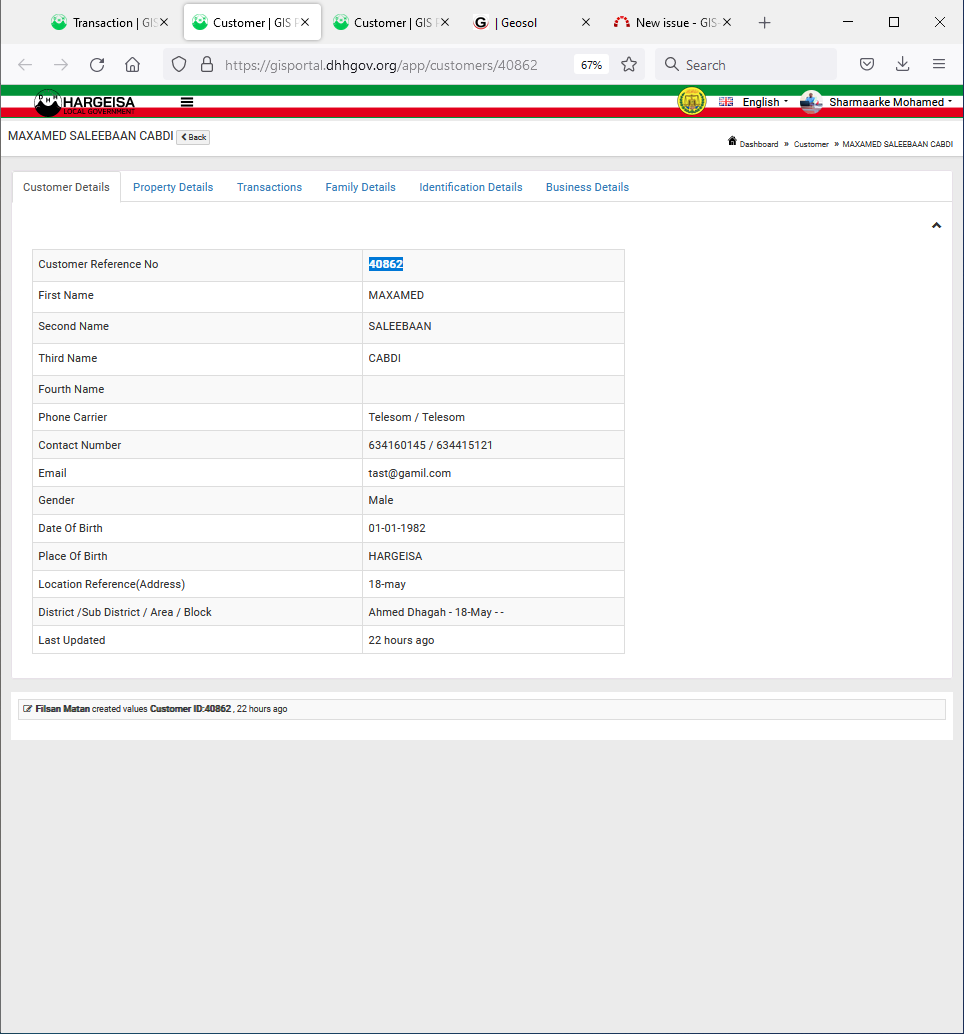The image size is (964, 1034).
Task: Click Telesom / Telesom carrier value
Action: click(x=416, y=417)
